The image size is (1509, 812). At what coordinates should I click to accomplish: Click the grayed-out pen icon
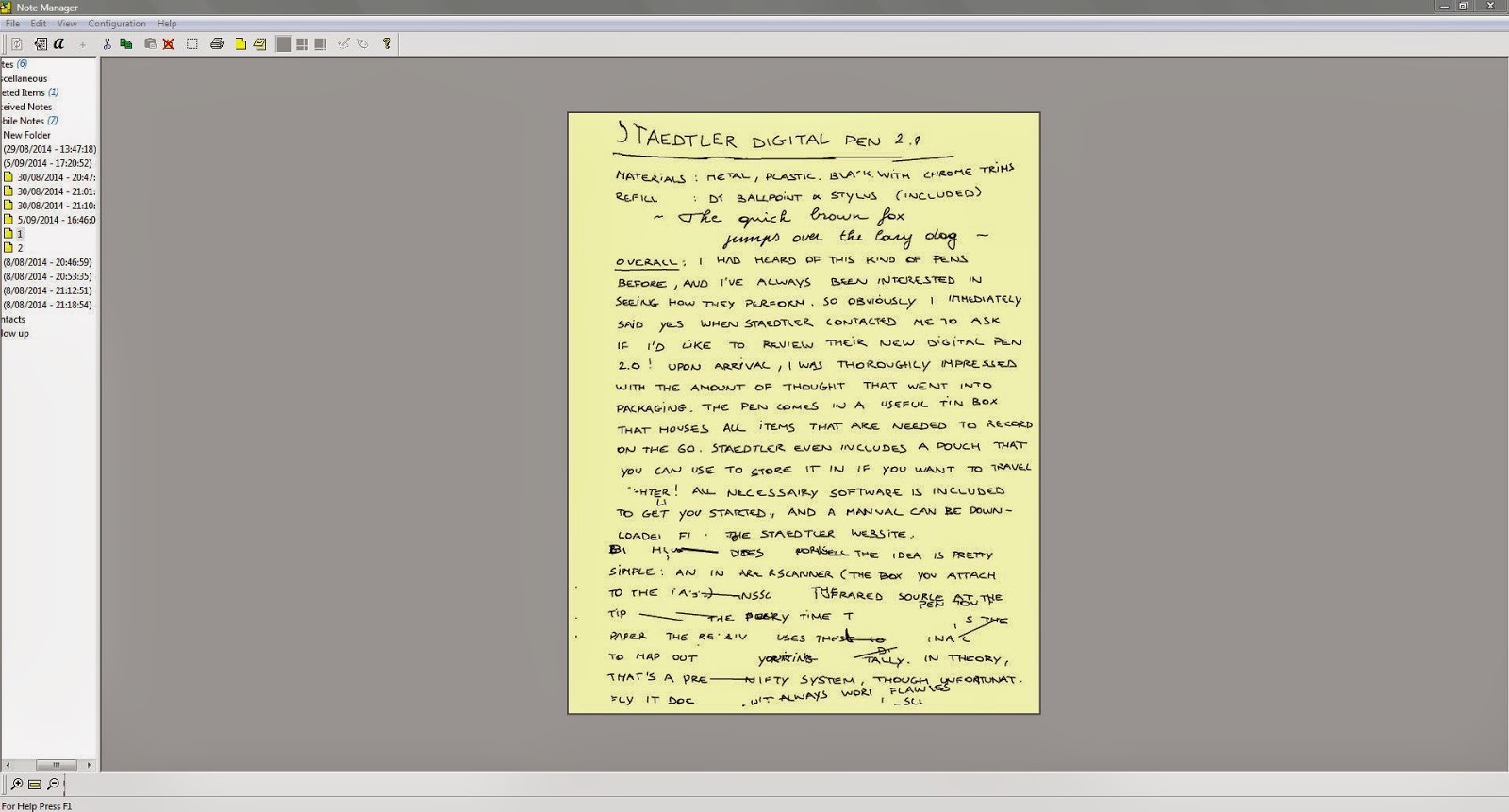click(344, 43)
